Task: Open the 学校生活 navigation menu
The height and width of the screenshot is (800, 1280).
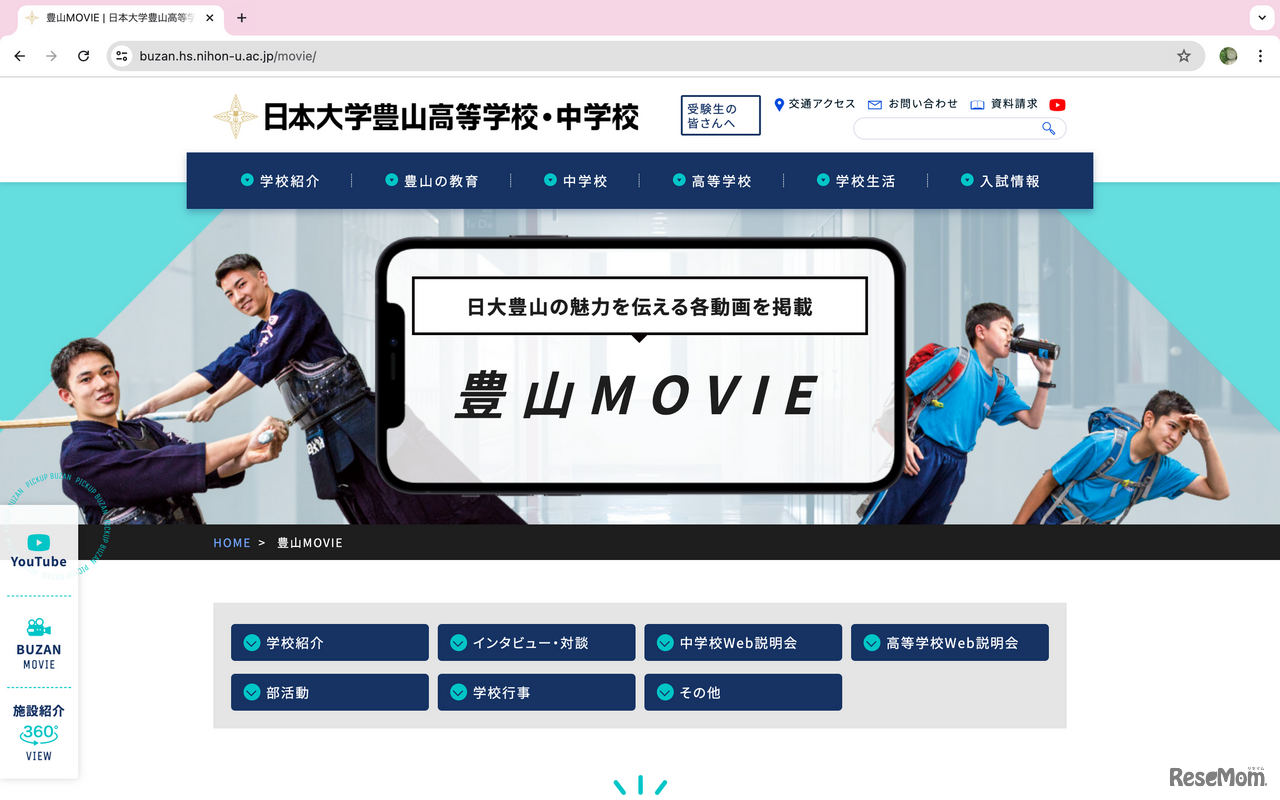Action: [x=856, y=181]
